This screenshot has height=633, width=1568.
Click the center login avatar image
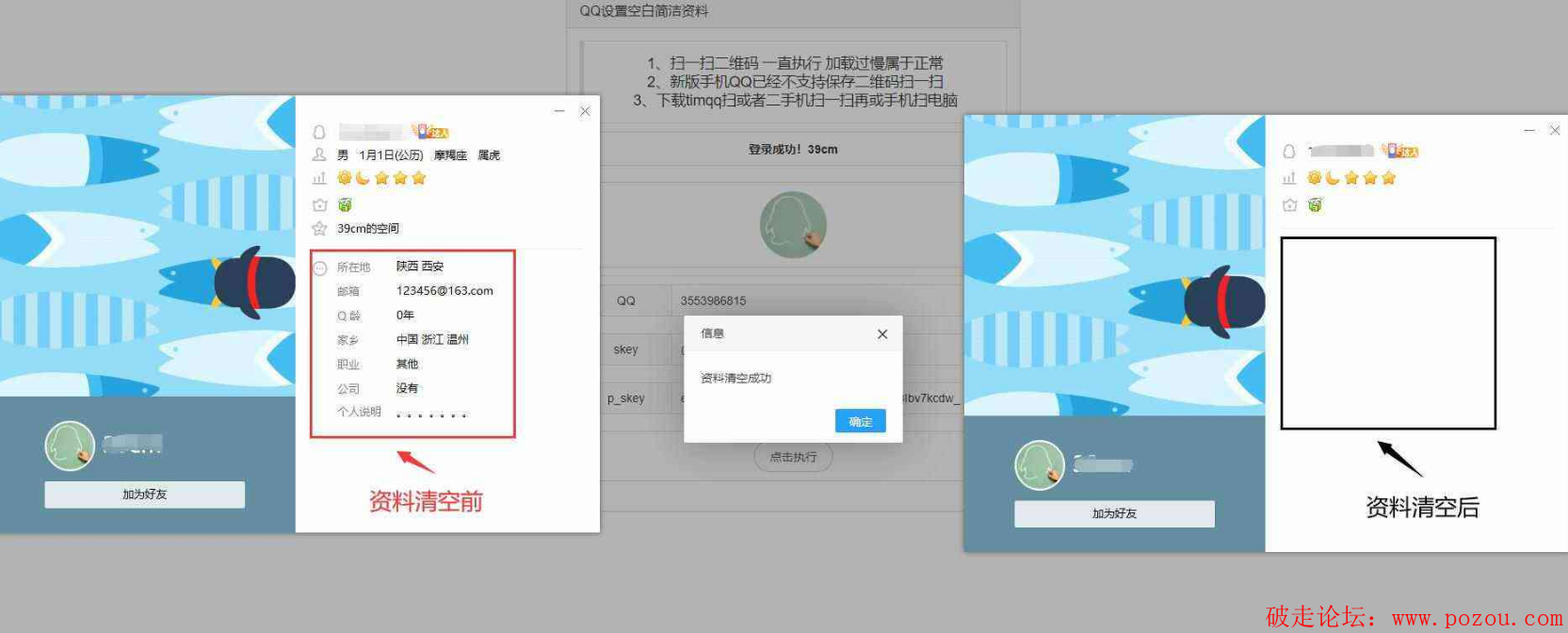pyautogui.click(x=793, y=224)
